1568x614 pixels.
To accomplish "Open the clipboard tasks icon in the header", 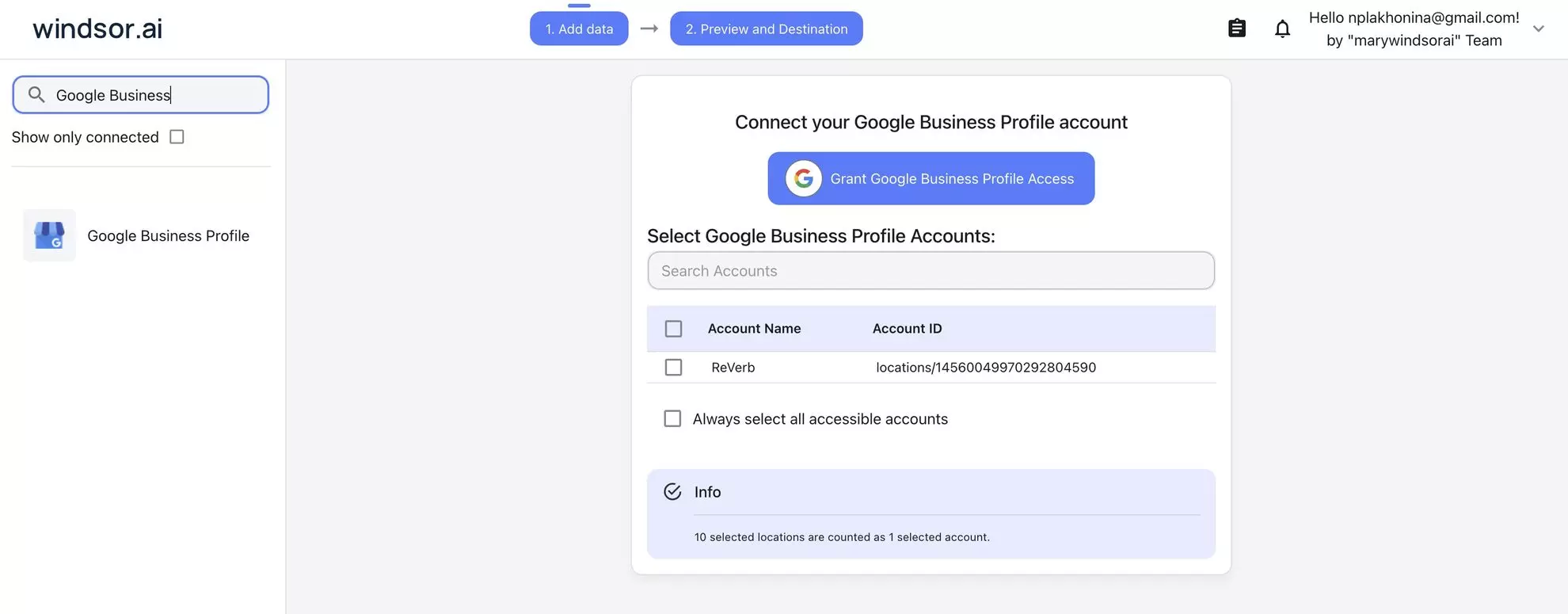I will click(1236, 28).
